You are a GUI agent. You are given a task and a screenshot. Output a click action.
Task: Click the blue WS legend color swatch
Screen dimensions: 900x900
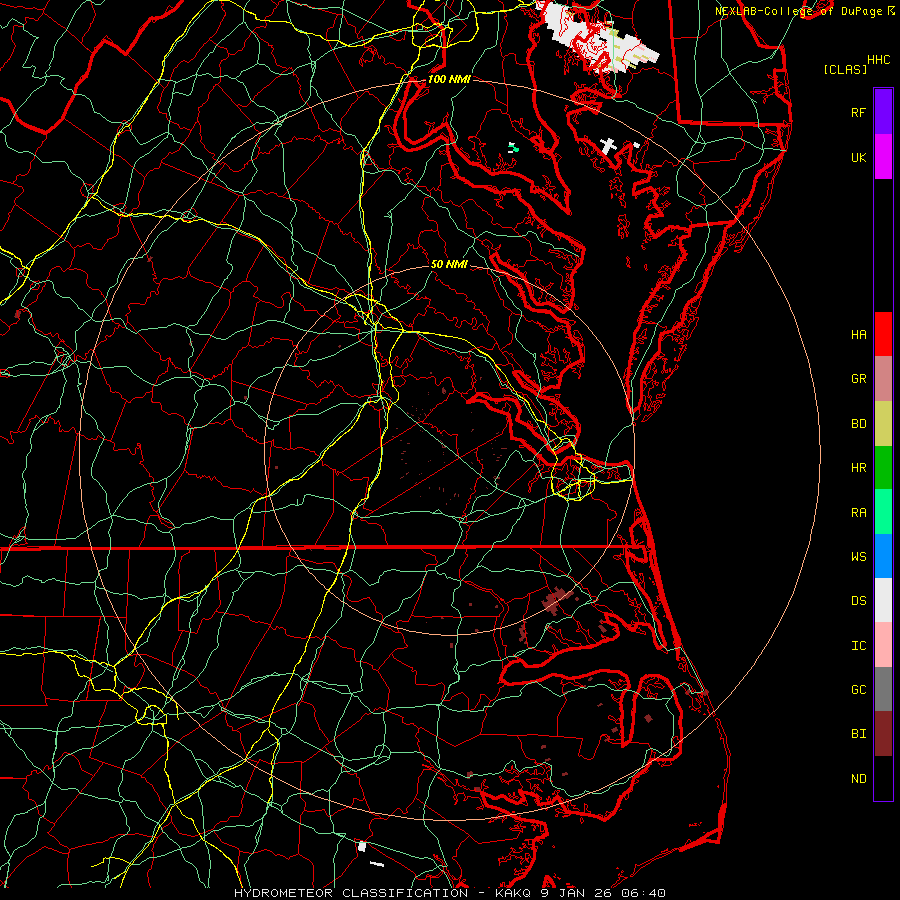click(883, 556)
